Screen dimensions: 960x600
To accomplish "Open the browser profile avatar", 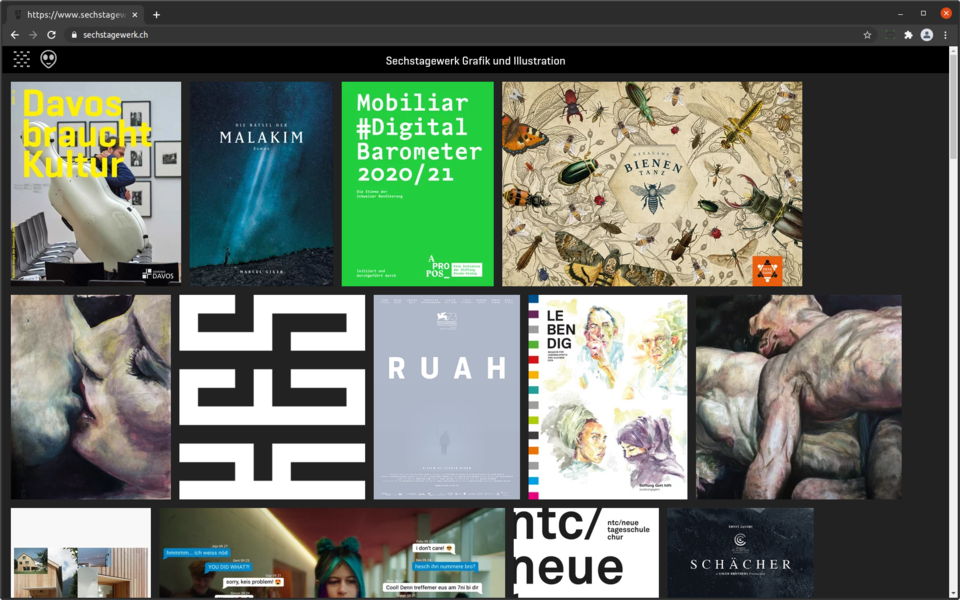I will 927,35.
